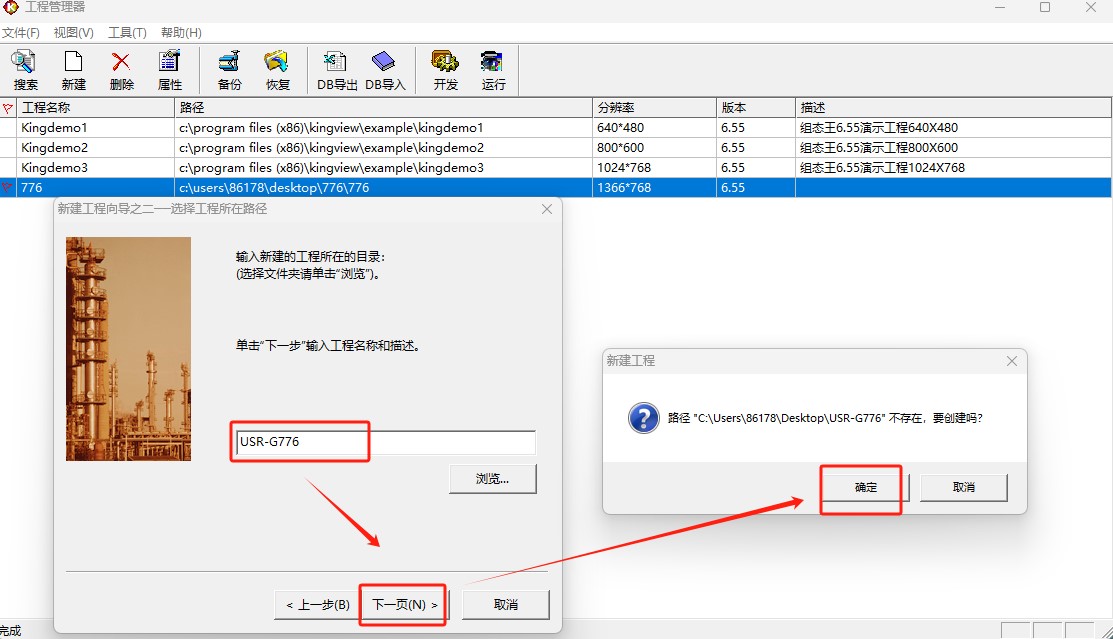Screen dimensions: 1113x639
Task: Click the 备份 (Backup) toolbar icon
Action: click(x=229, y=70)
